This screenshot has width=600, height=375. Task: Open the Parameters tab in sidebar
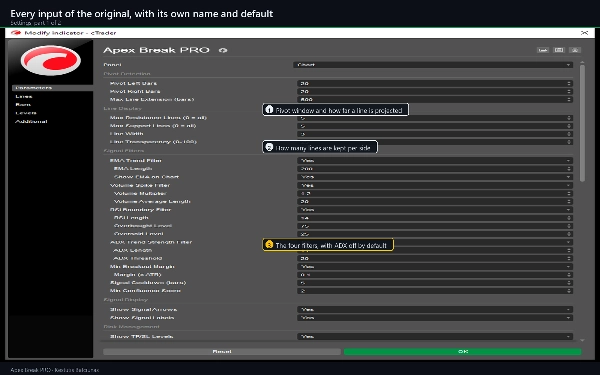(x=52, y=88)
